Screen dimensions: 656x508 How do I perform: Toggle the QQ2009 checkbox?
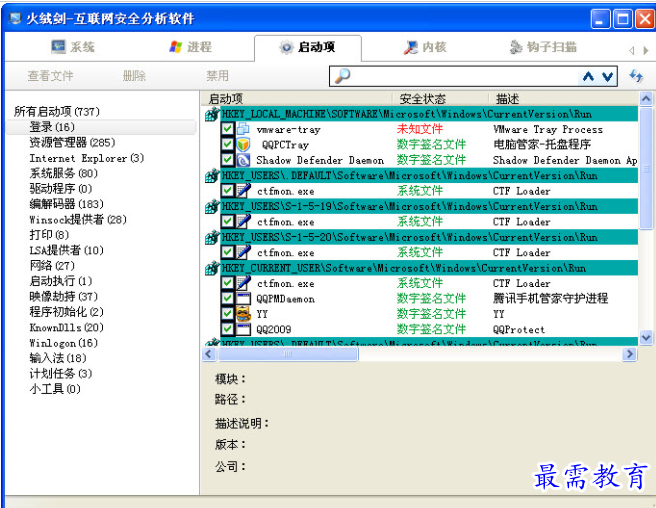[227, 329]
